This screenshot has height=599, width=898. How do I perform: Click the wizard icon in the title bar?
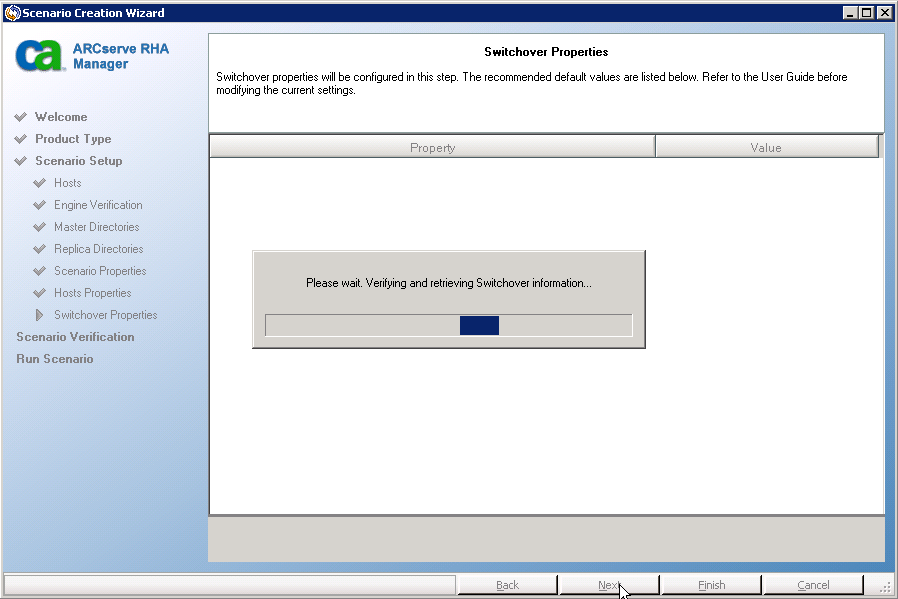pos(11,11)
